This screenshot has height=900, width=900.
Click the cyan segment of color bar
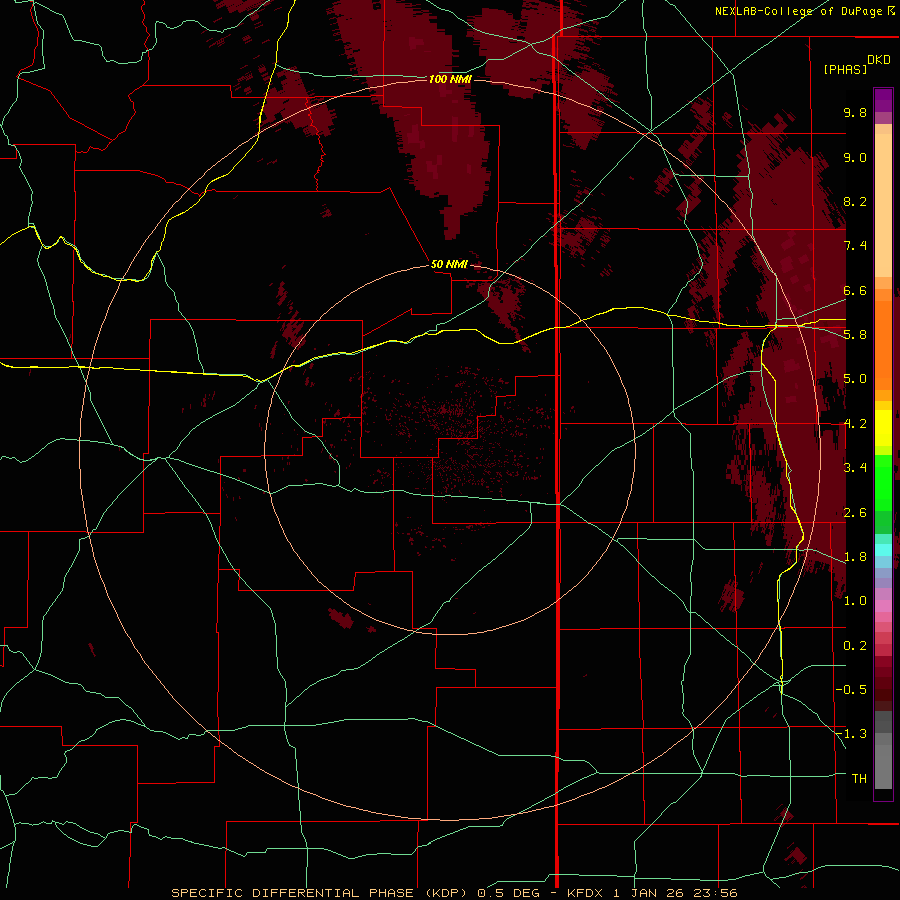click(x=883, y=550)
